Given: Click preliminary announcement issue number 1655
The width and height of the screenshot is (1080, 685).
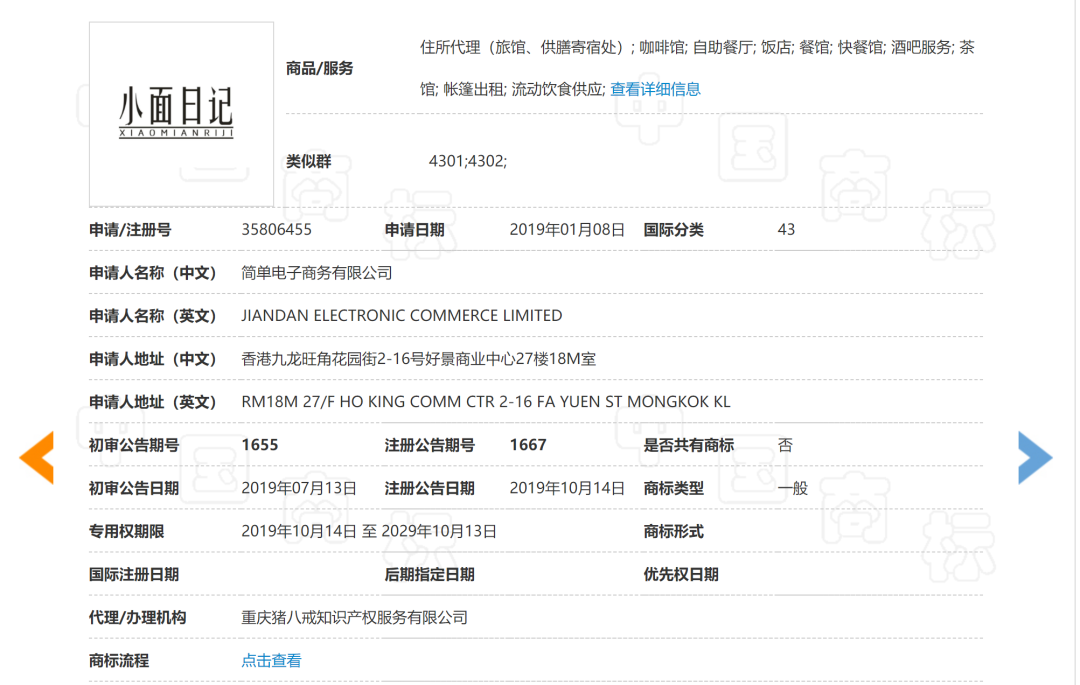Looking at the screenshot, I should coord(260,445).
